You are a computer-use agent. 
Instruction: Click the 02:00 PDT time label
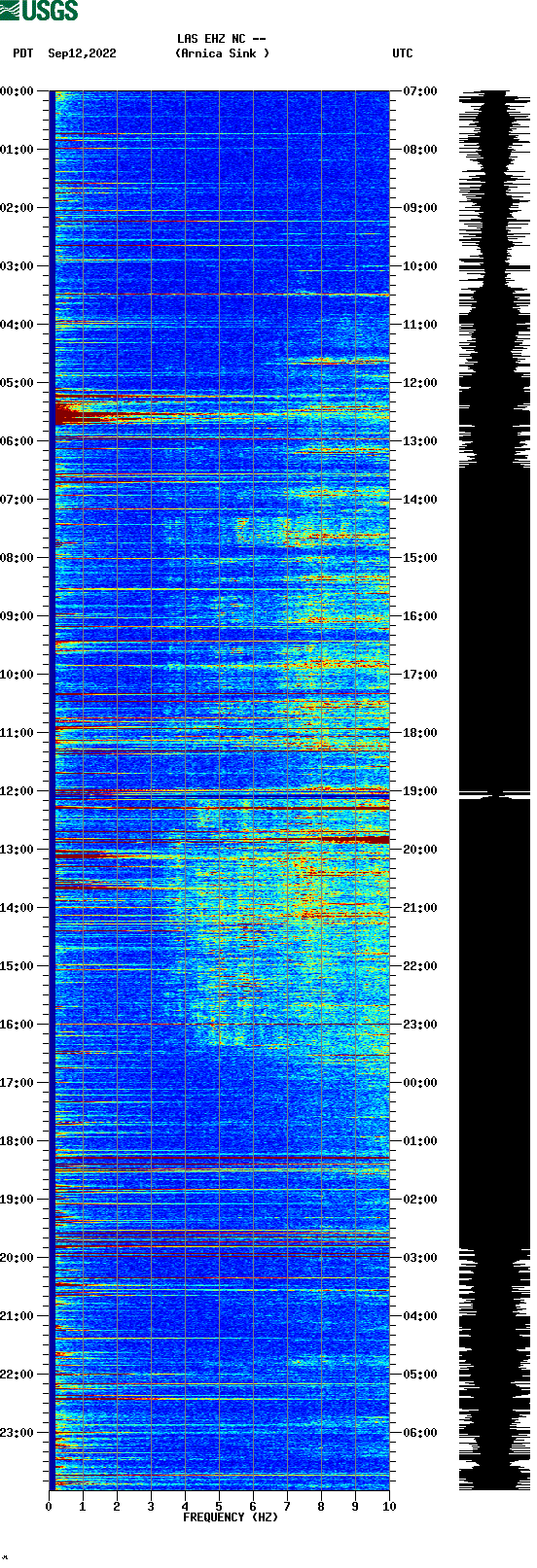pyautogui.click(x=18, y=208)
